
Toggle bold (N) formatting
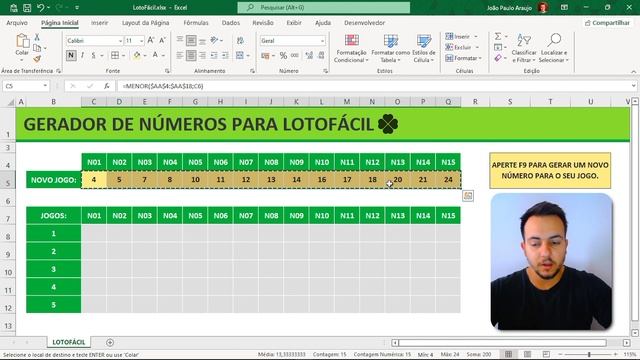pos(71,55)
